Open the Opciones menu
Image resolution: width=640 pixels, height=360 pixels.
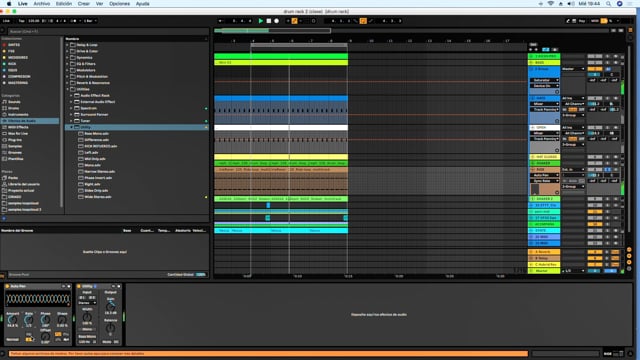pos(119,4)
